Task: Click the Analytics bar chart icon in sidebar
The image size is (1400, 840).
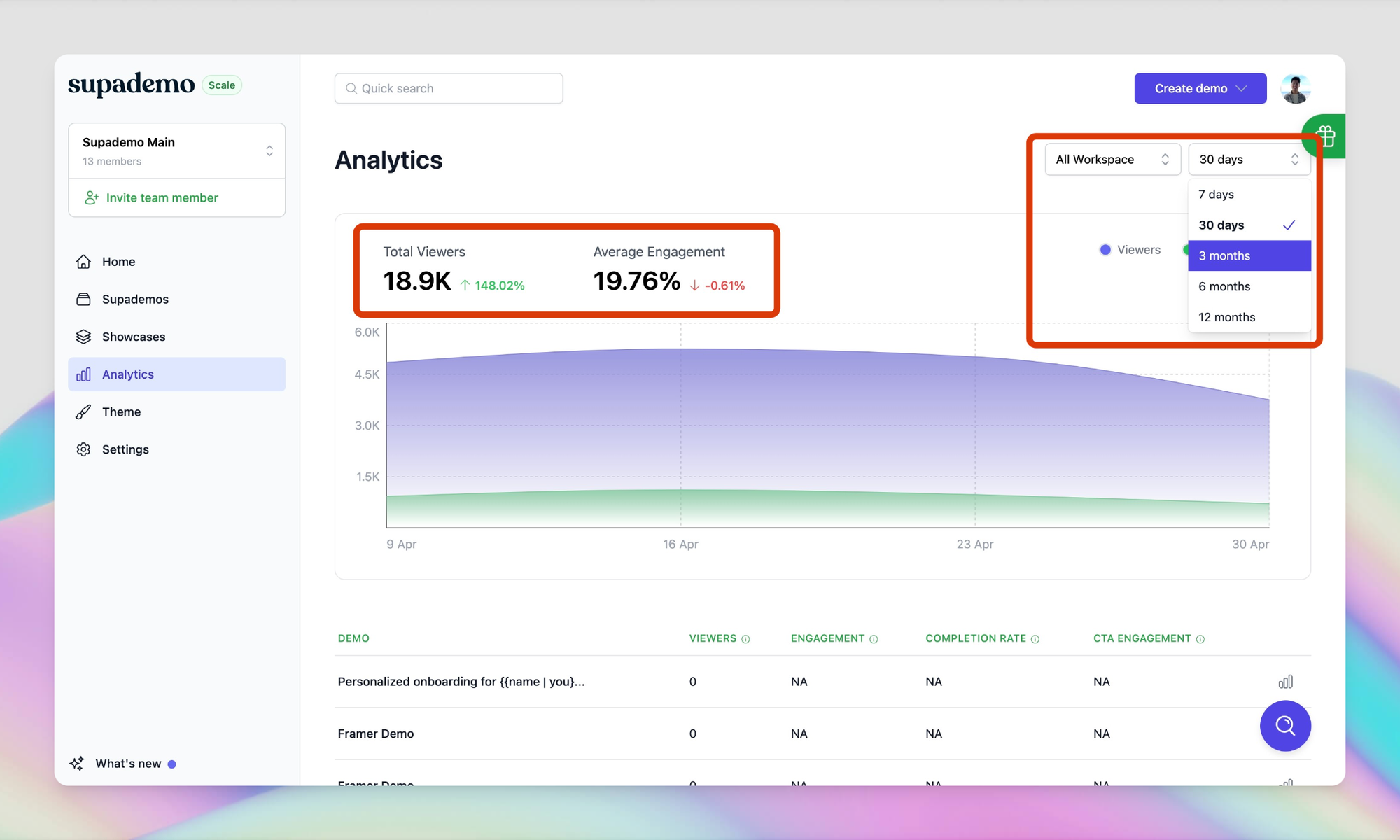Action: [x=83, y=374]
